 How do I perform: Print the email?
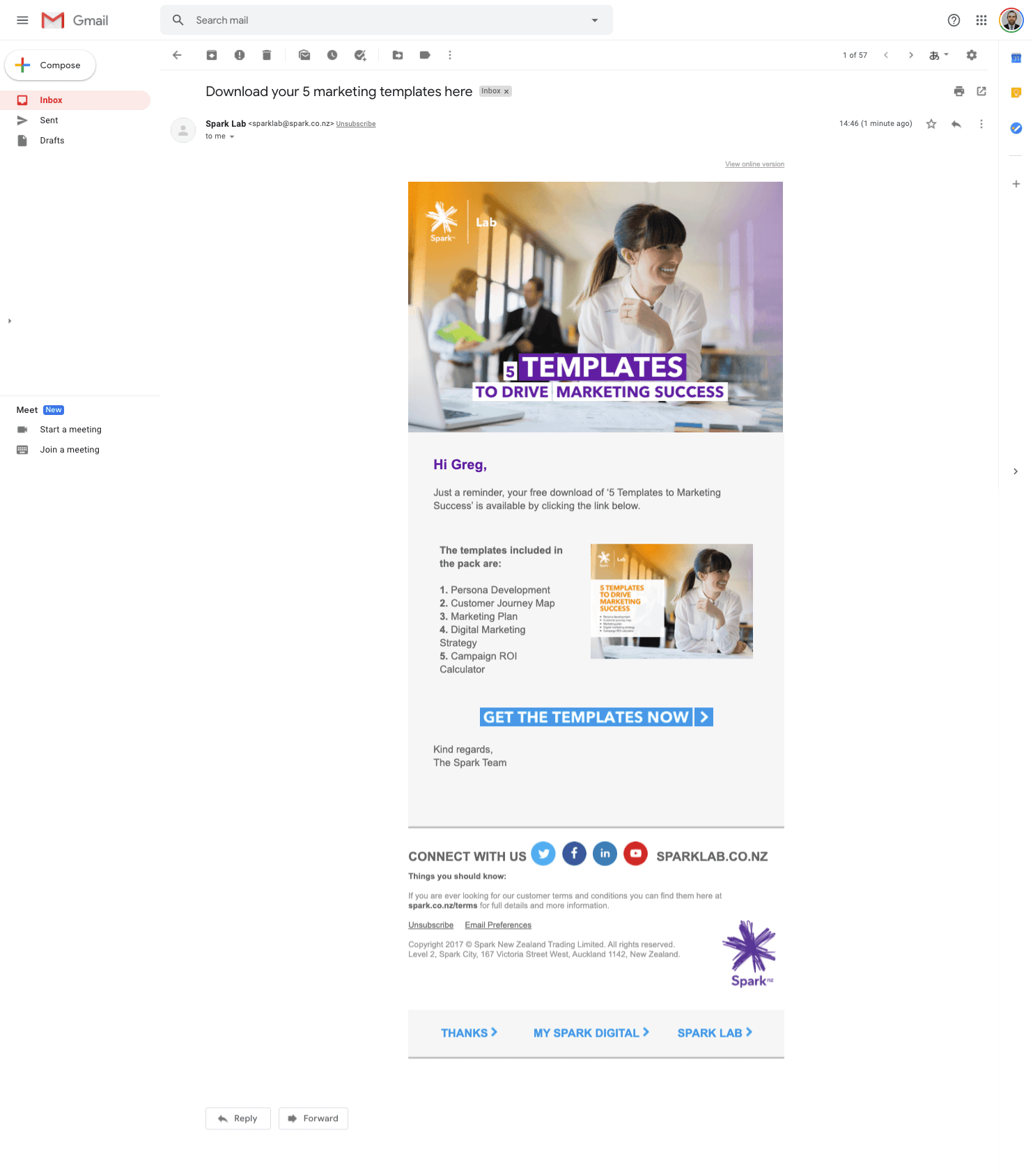(959, 91)
